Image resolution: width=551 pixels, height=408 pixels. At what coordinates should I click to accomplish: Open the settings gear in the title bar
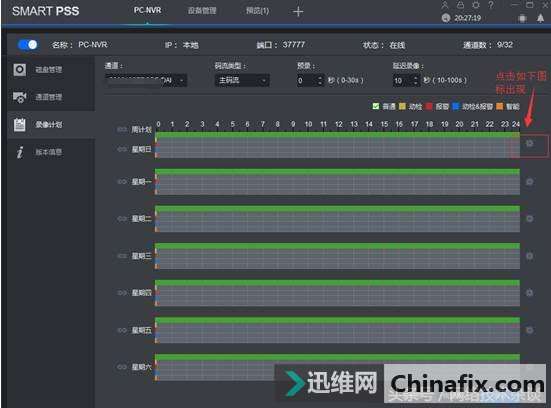tap(476, 5)
